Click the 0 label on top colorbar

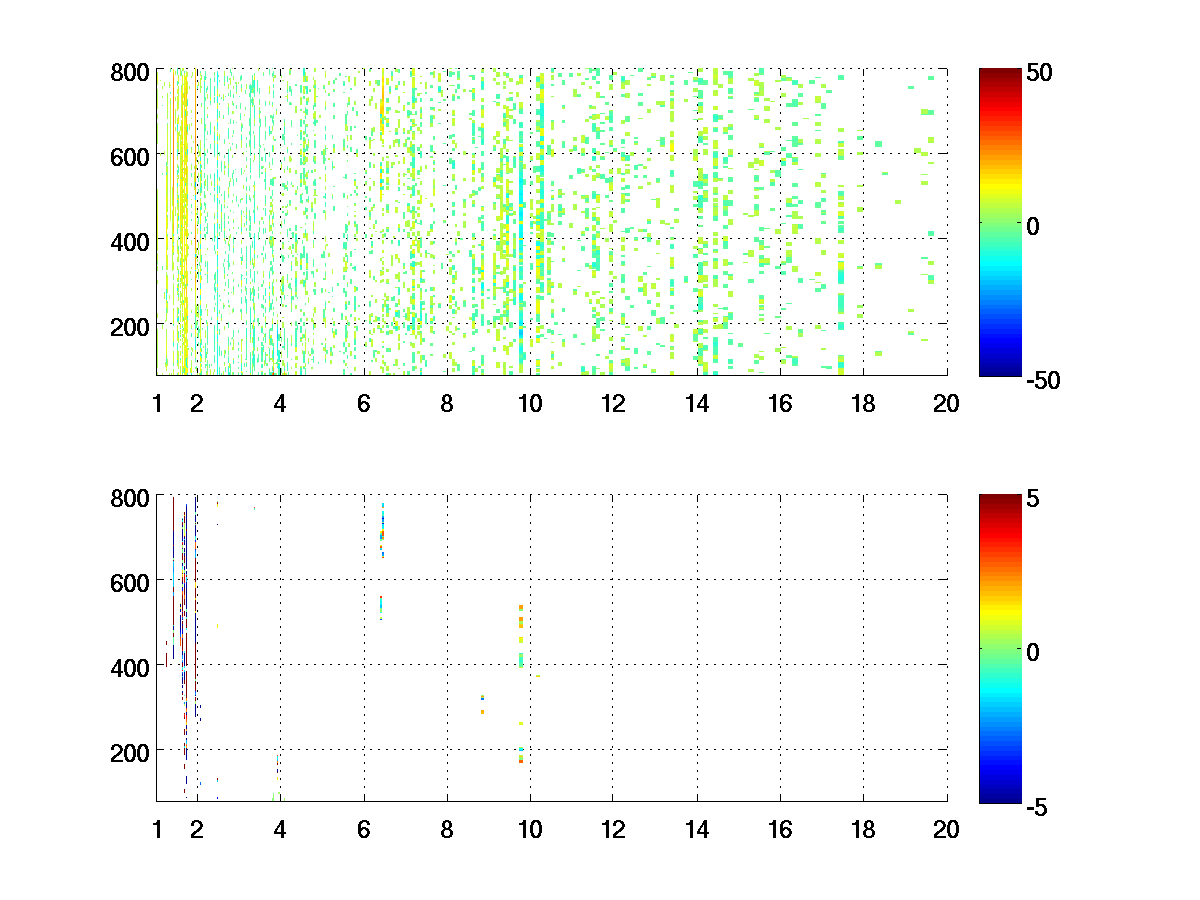coord(1033,226)
